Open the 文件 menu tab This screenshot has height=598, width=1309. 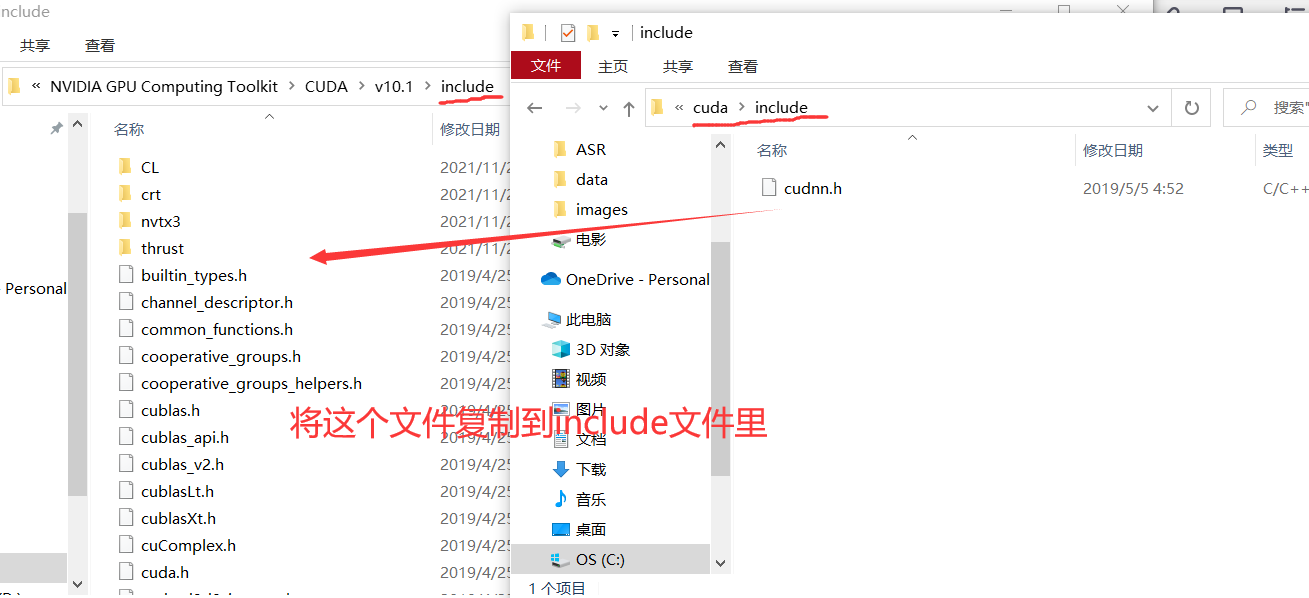tap(546, 65)
